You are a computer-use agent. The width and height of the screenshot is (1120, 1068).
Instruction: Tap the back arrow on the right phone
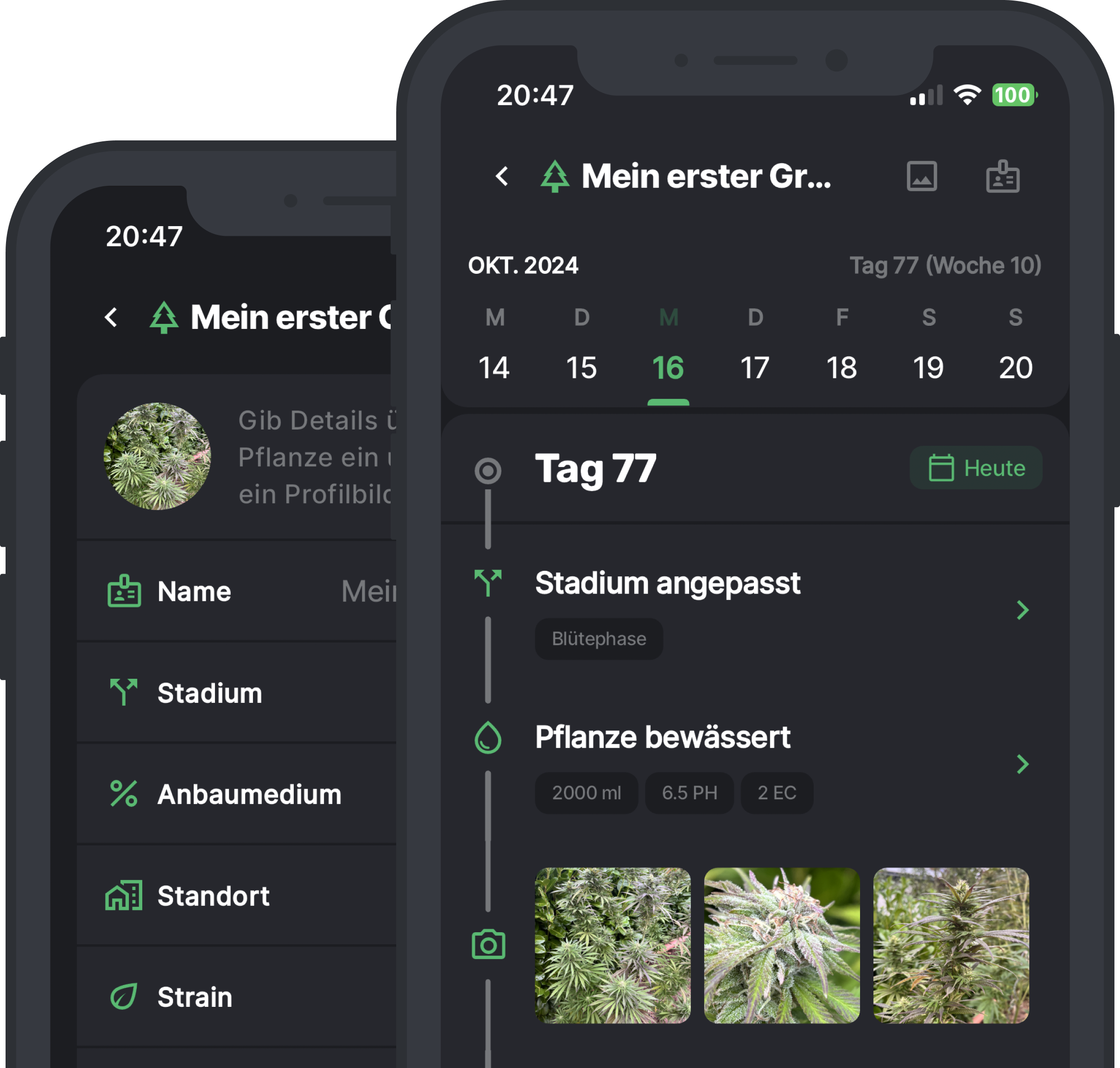coord(502,176)
